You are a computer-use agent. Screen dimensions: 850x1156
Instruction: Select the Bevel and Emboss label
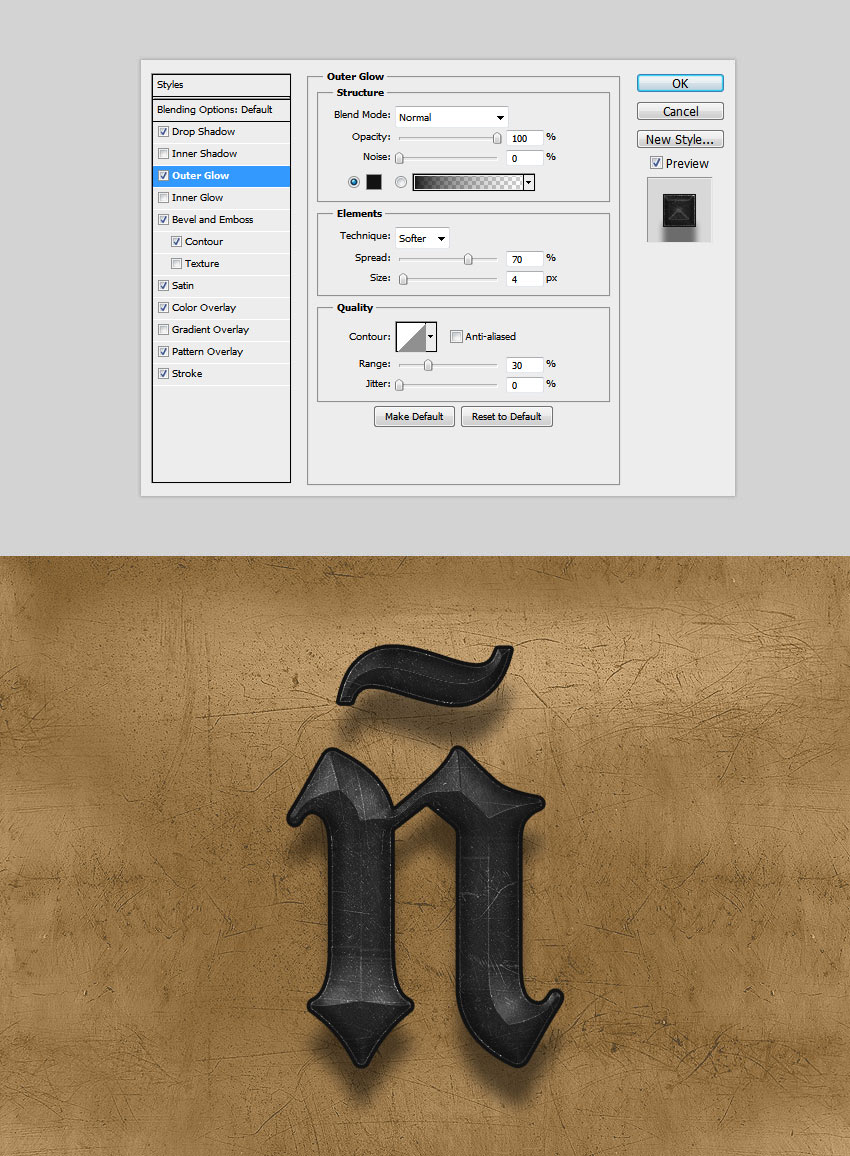click(212, 220)
